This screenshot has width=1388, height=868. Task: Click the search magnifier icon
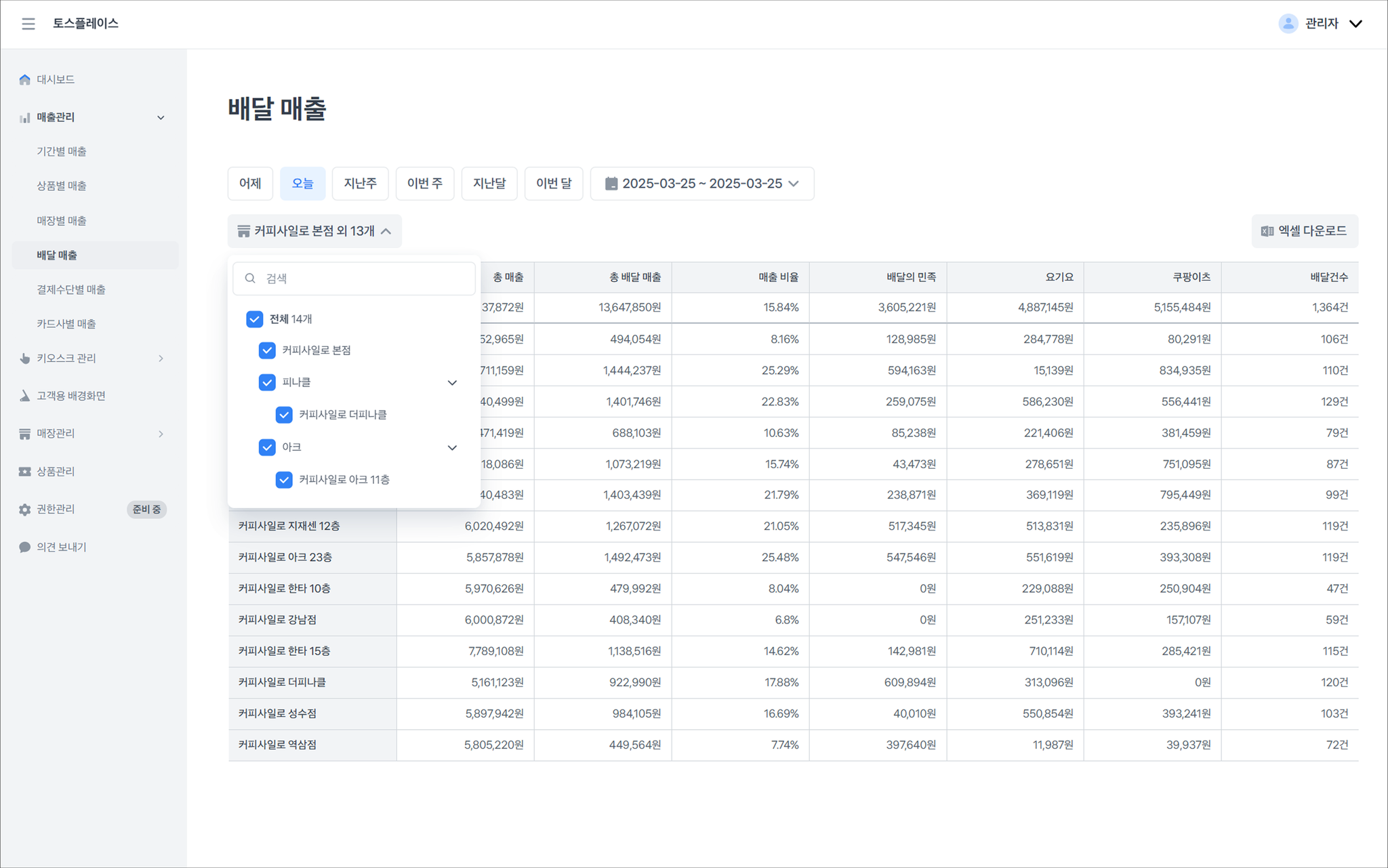[250, 278]
